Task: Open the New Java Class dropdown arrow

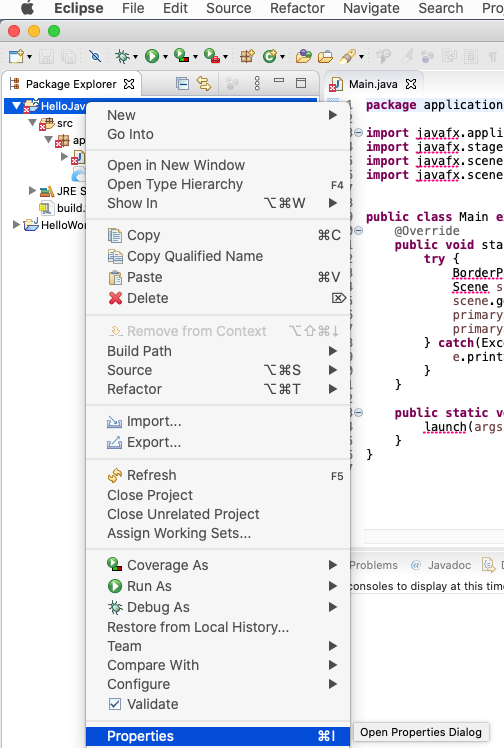Action: pos(283,57)
